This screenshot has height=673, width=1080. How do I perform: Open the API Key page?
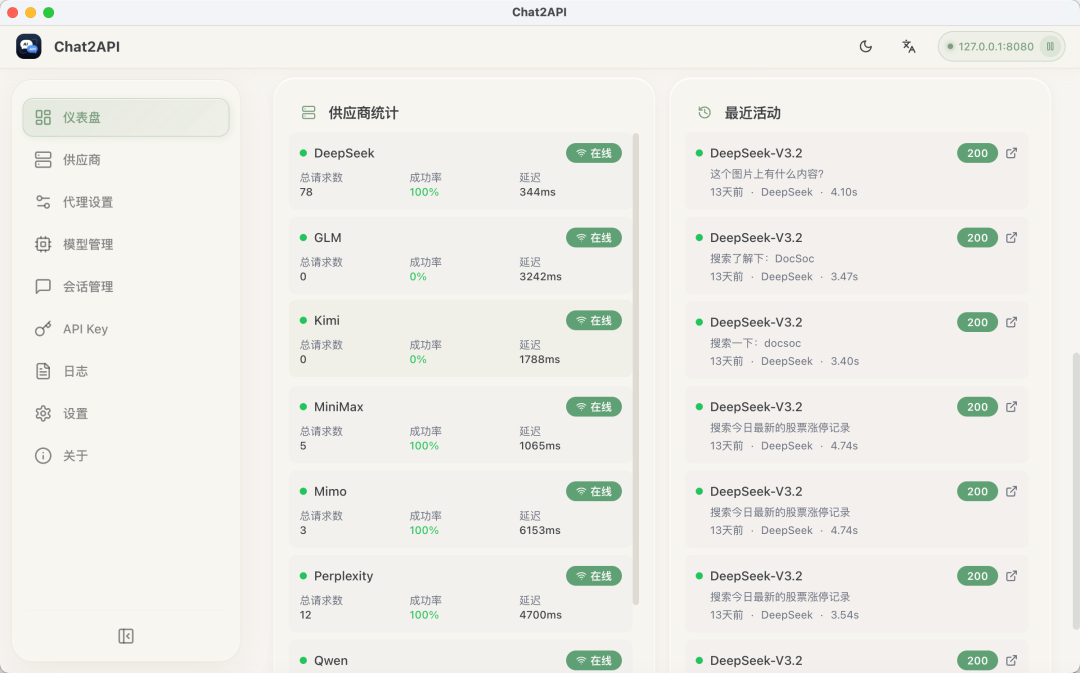(126, 329)
